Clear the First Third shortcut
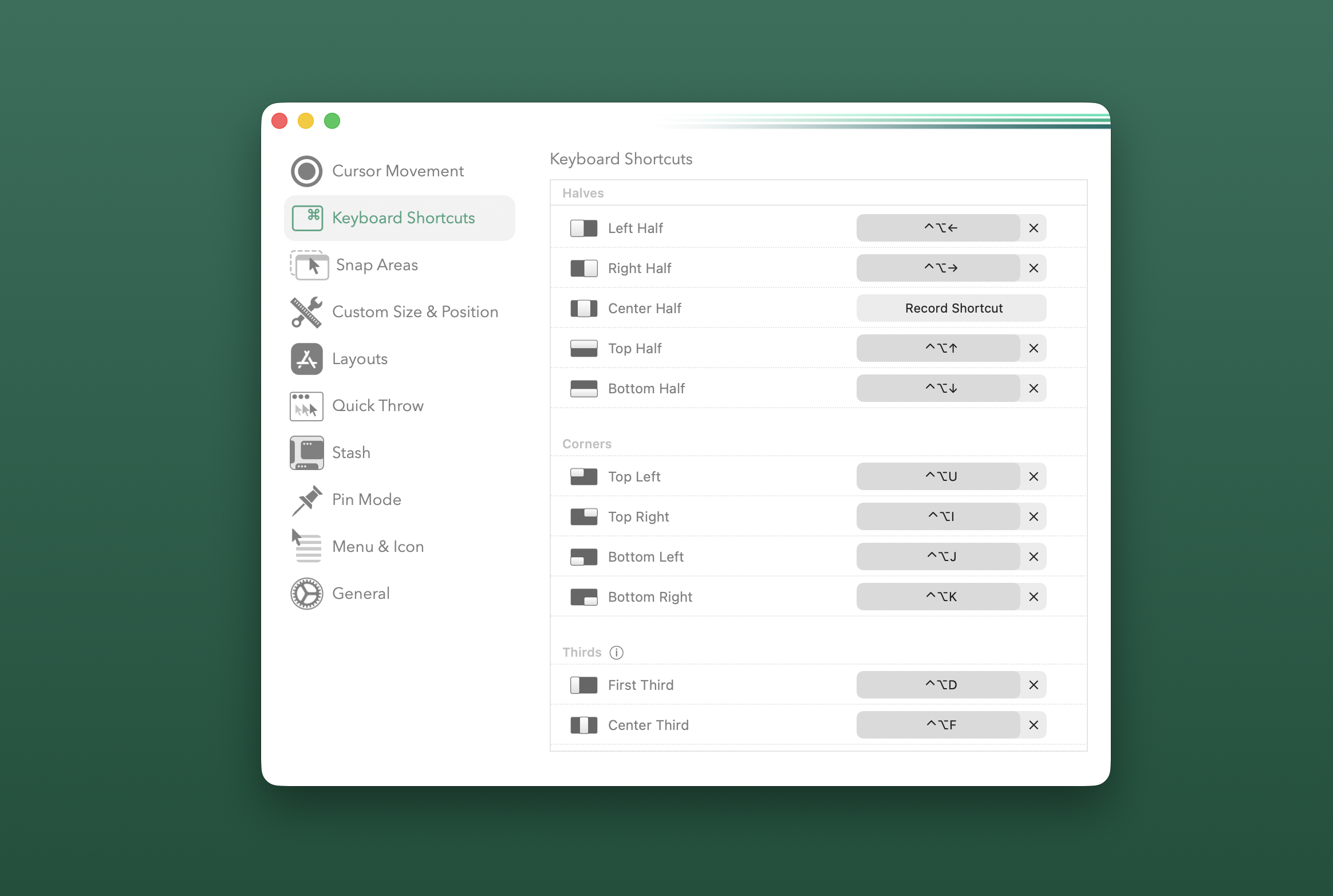The width and height of the screenshot is (1333, 896). (1034, 685)
